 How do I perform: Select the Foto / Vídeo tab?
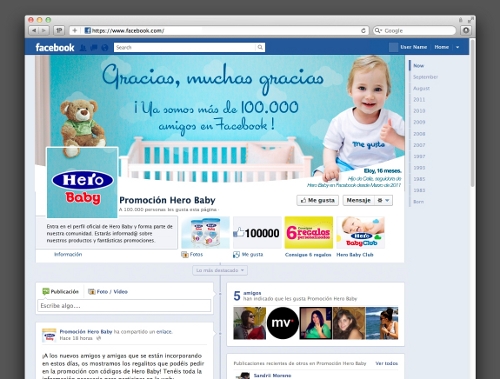(x=108, y=292)
